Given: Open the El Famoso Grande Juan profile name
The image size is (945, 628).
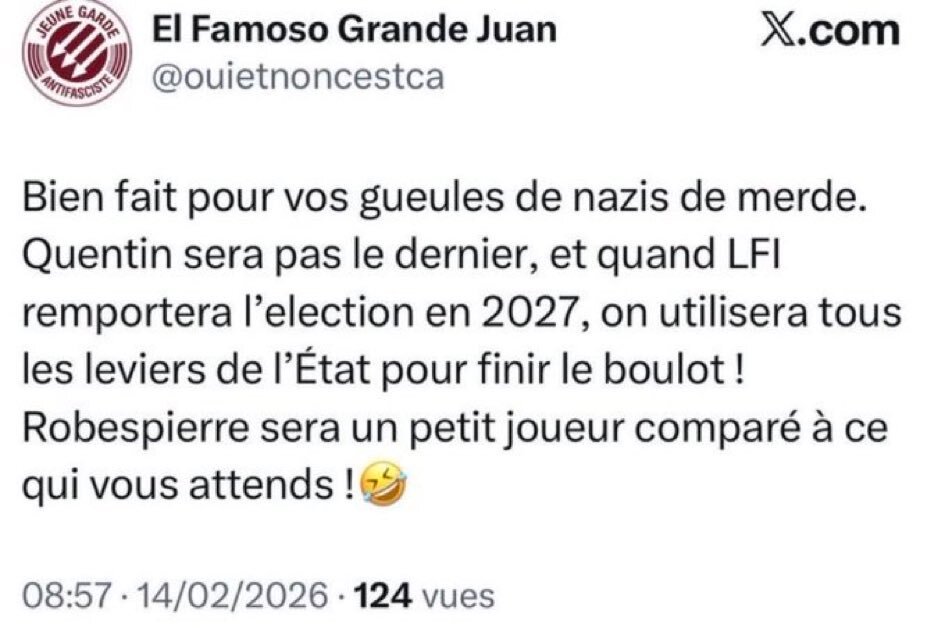Looking at the screenshot, I should coord(353,30).
